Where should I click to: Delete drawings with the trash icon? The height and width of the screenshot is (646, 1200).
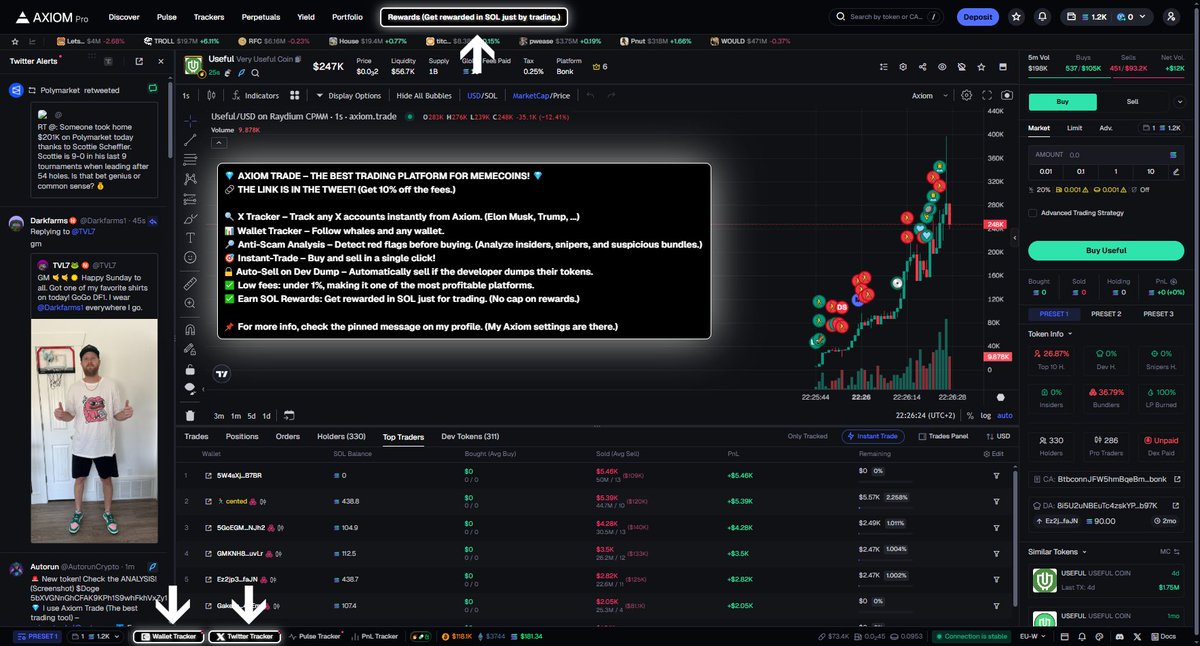(x=190, y=415)
